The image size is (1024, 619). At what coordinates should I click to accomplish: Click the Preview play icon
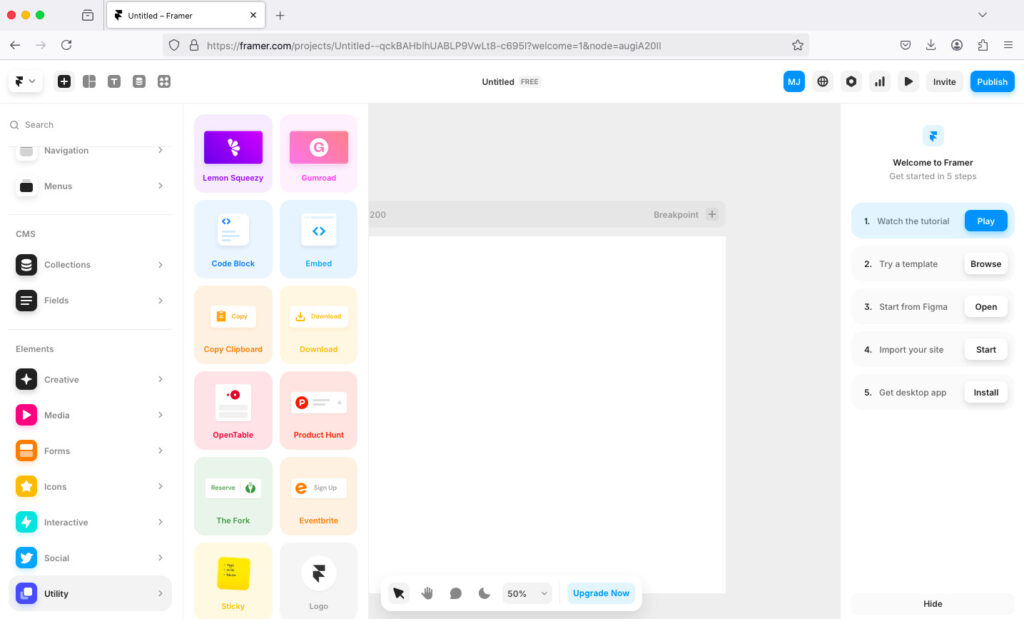coord(908,82)
